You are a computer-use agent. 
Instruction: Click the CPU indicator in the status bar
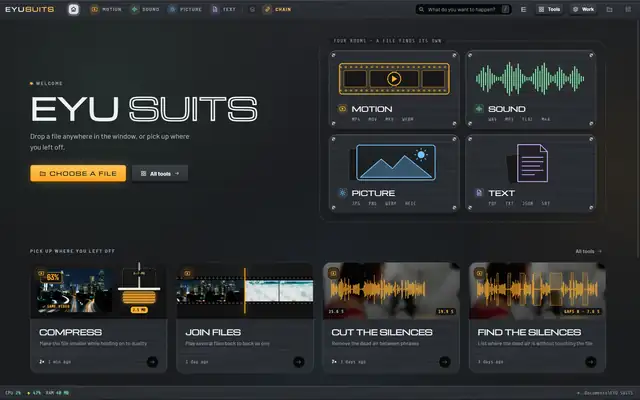coord(13,393)
